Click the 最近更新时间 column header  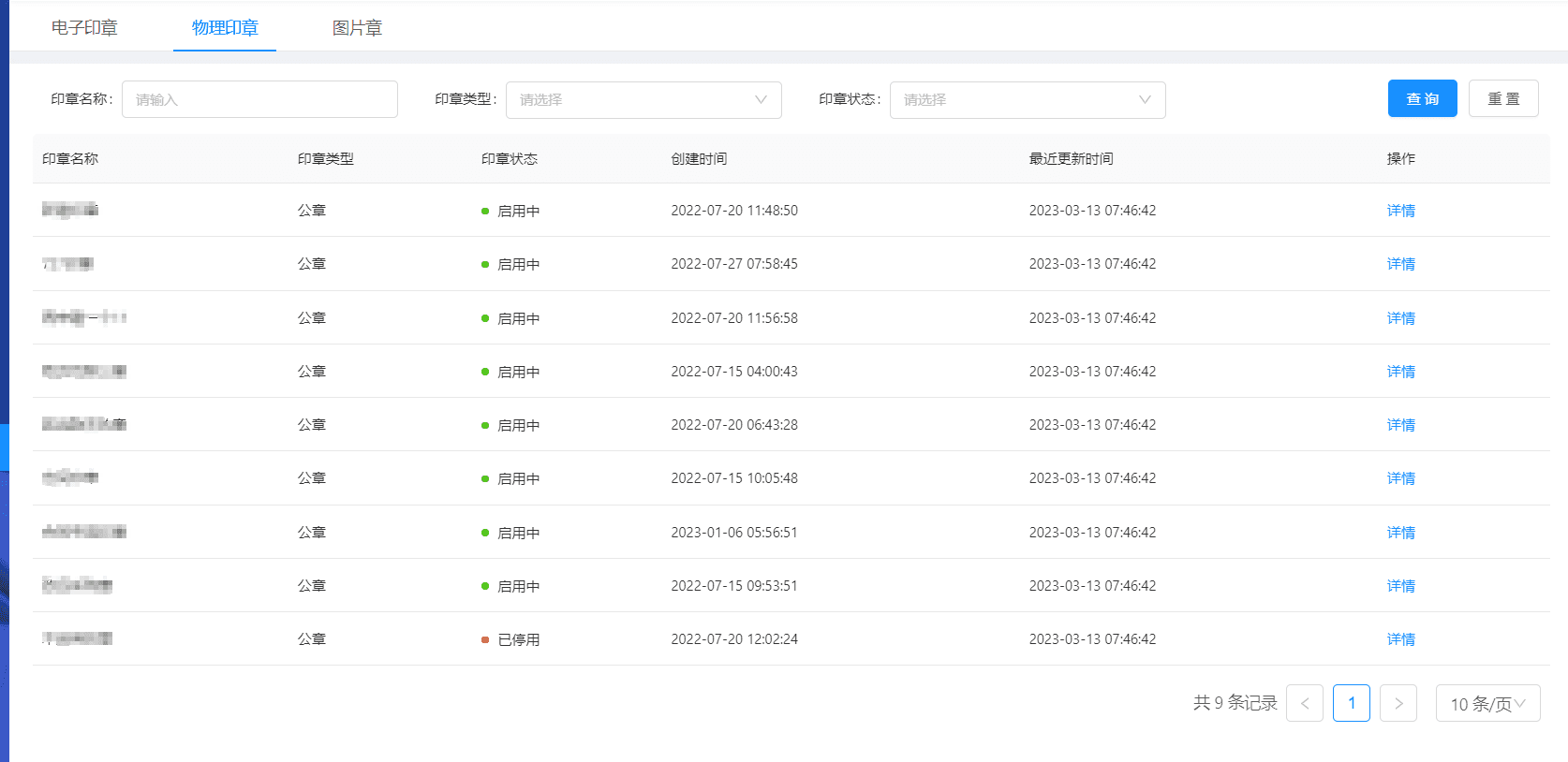tap(1072, 159)
